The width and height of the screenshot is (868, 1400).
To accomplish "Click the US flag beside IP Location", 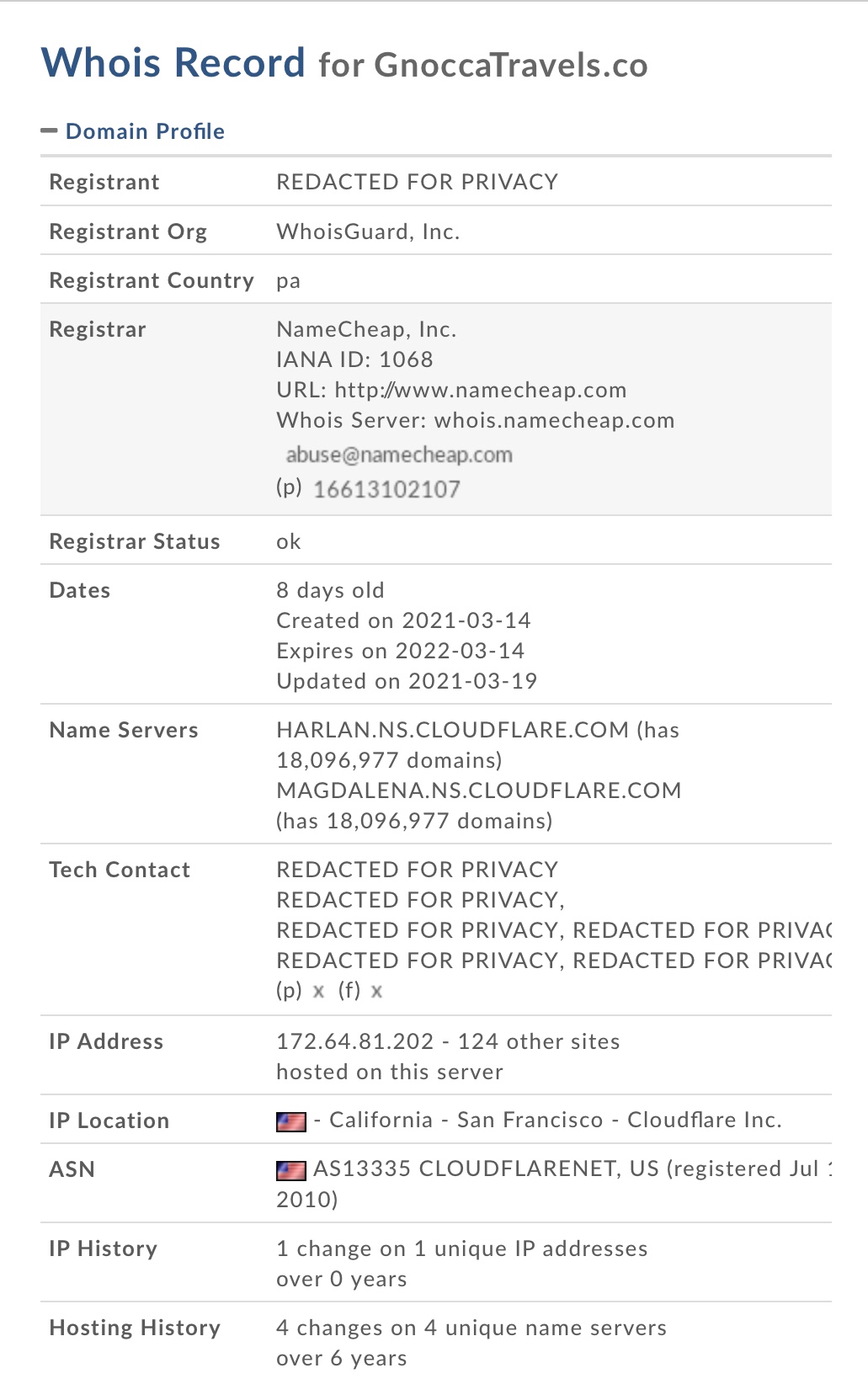I will tap(290, 1121).
